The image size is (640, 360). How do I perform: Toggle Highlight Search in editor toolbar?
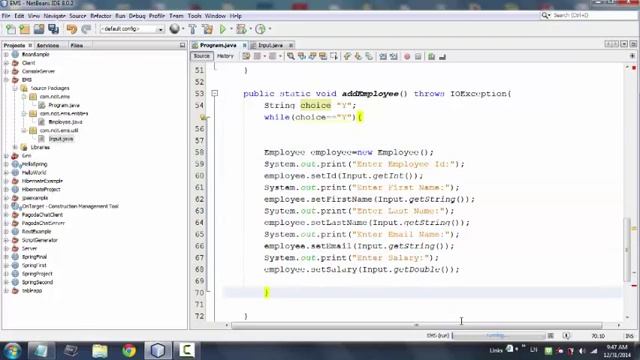click(x=323, y=56)
